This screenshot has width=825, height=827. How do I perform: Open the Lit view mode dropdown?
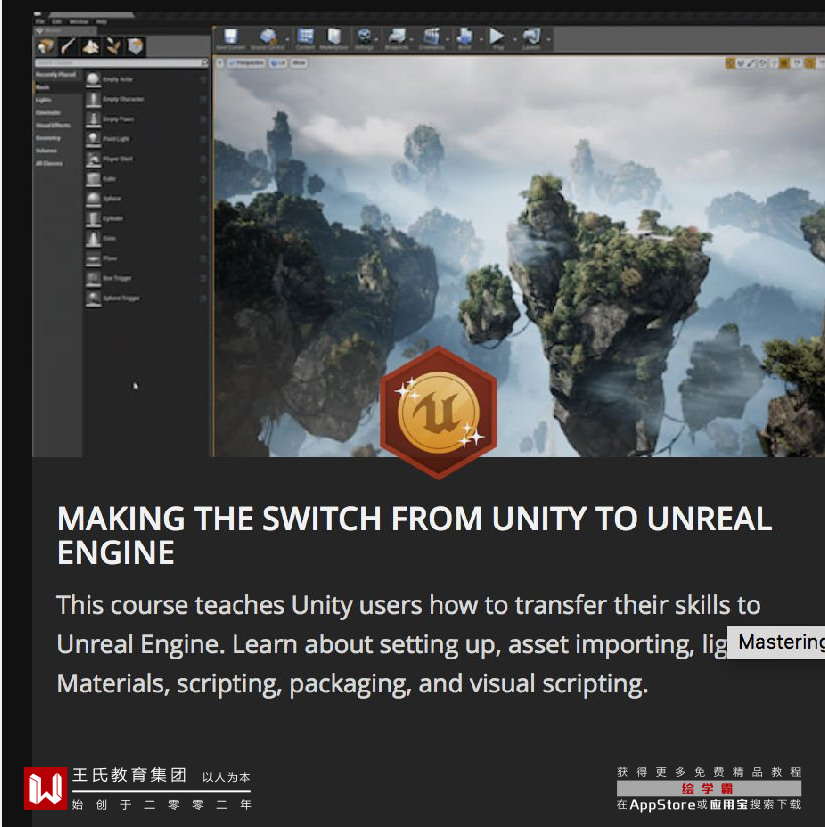[277, 63]
